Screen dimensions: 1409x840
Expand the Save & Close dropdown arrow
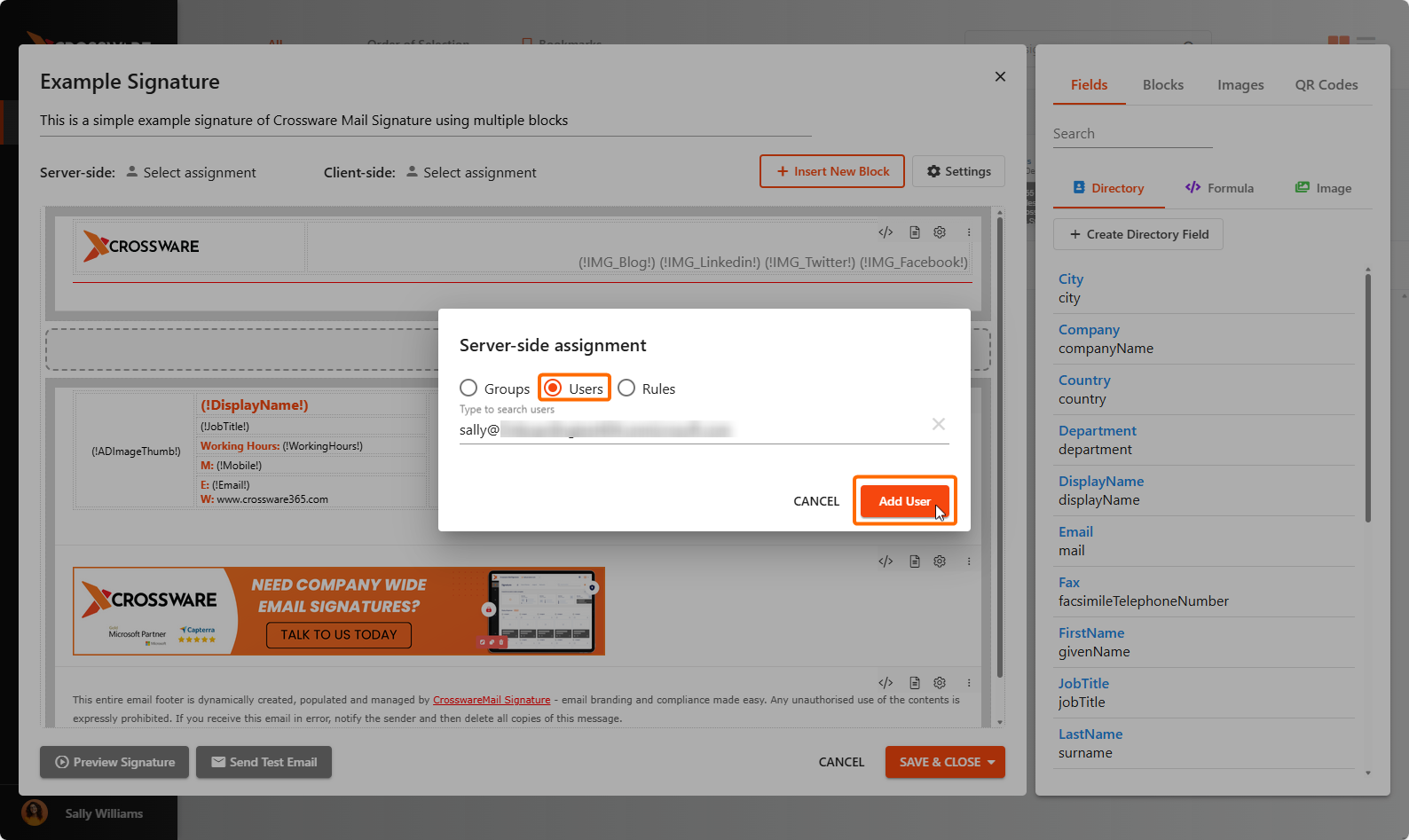pyautogui.click(x=991, y=762)
